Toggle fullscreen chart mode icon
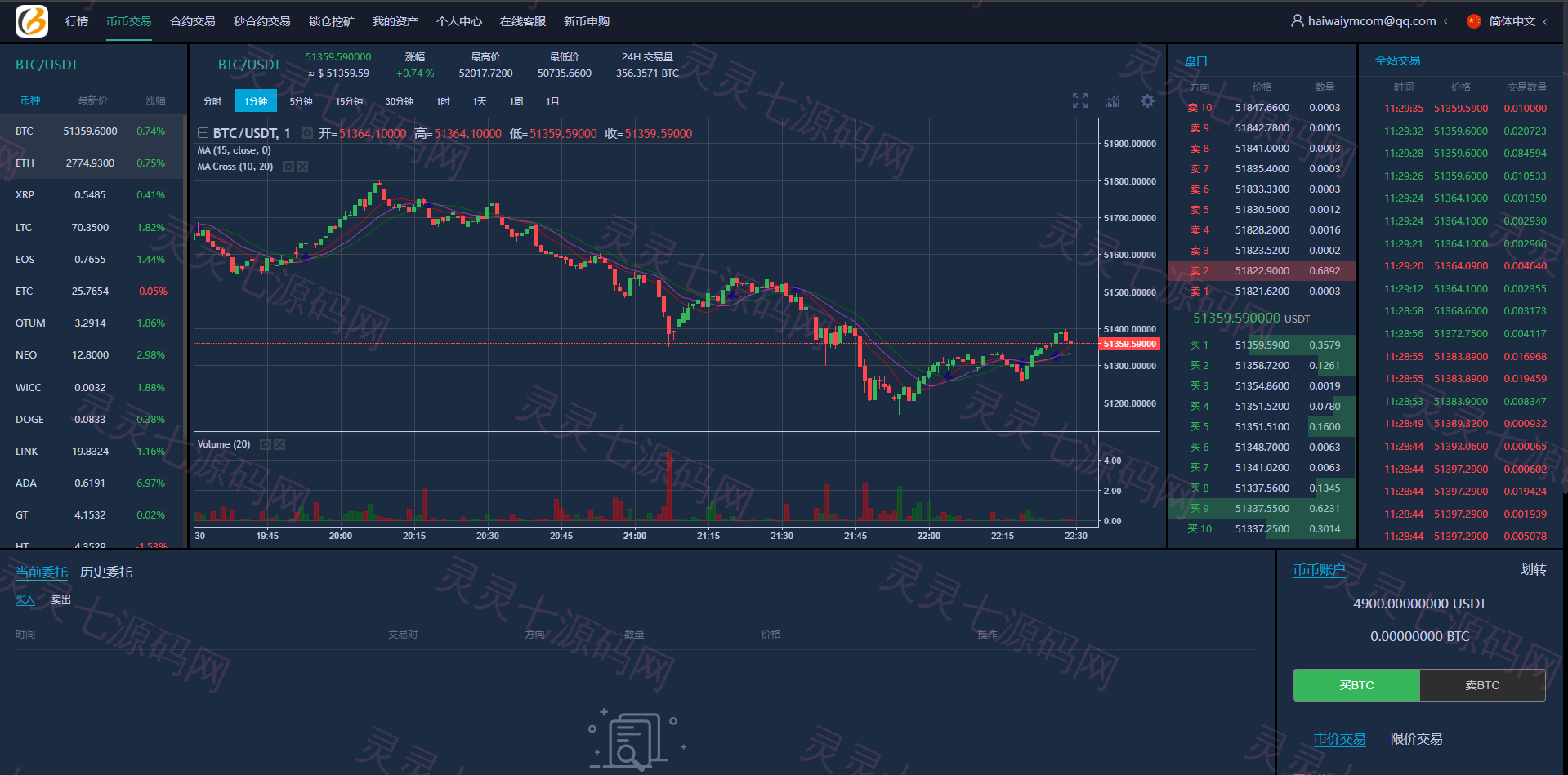Screen dimensions: 1568x775 tap(1080, 100)
